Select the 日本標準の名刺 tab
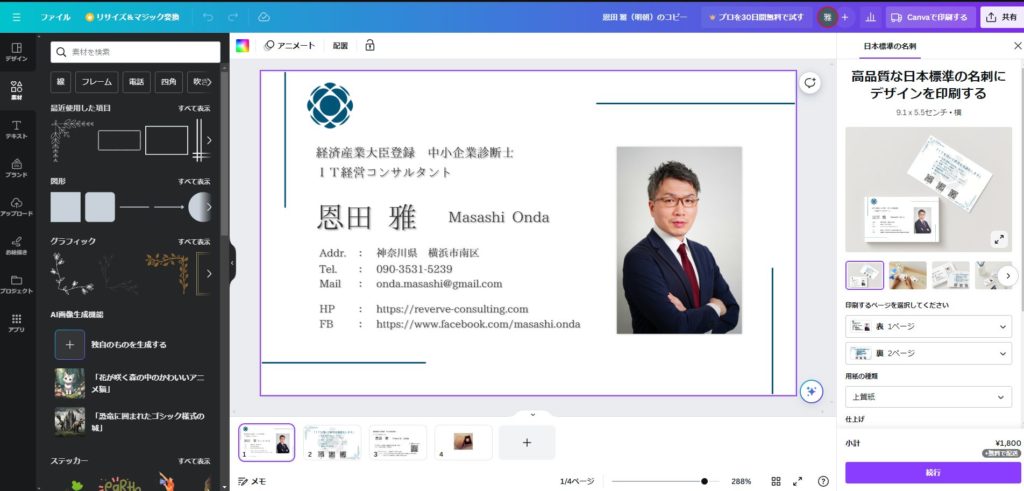Screen dimensions: 1024x491 click(889, 46)
